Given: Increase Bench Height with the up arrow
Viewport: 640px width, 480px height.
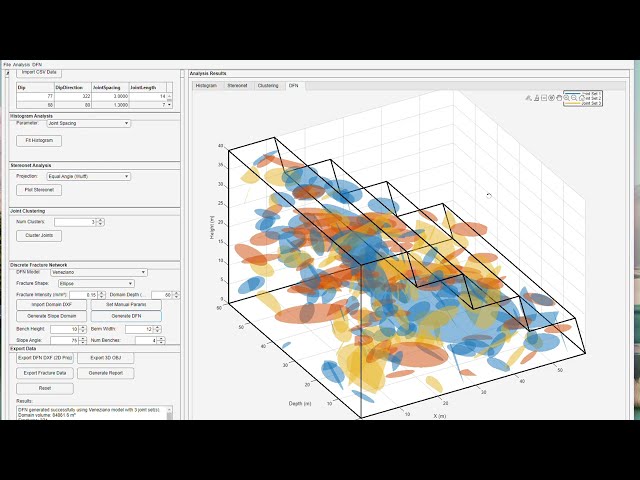Looking at the screenshot, I should [83, 327].
